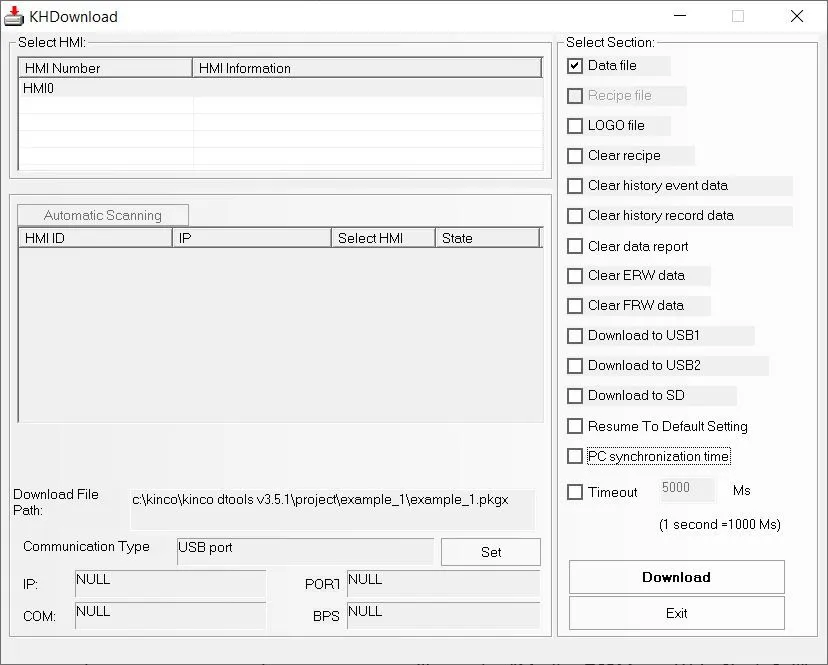Check Download to USB2

[575, 366]
